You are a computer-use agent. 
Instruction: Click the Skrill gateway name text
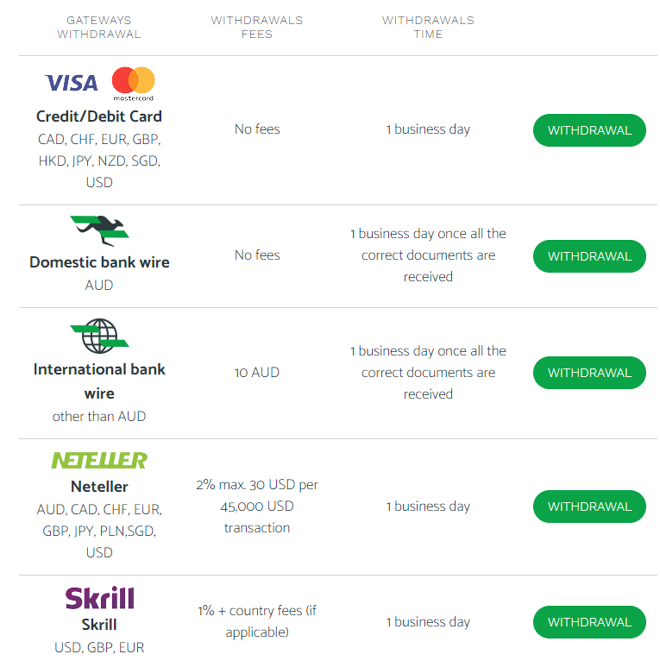coord(99,625)
